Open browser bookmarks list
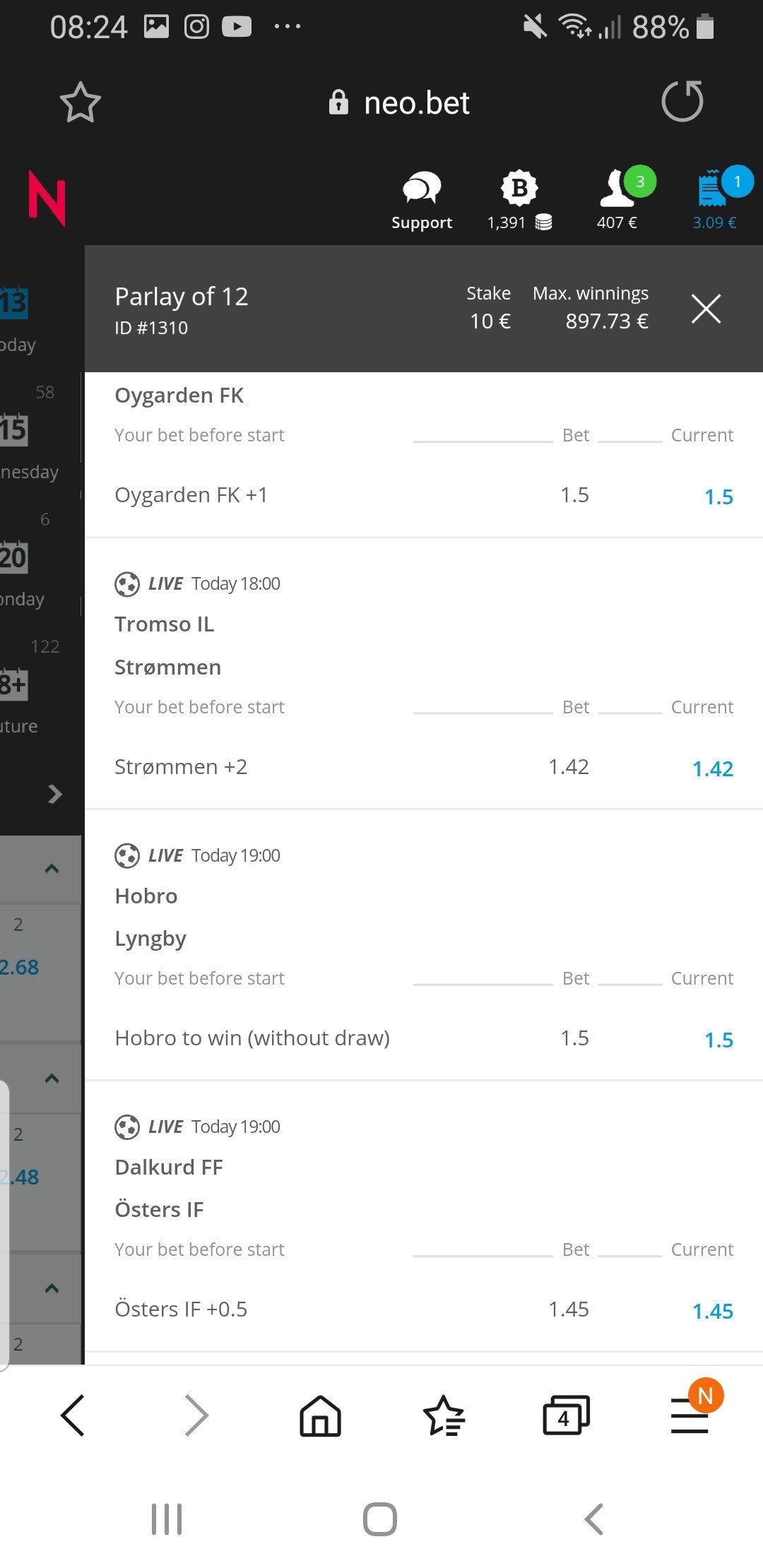 [444, 1415]
